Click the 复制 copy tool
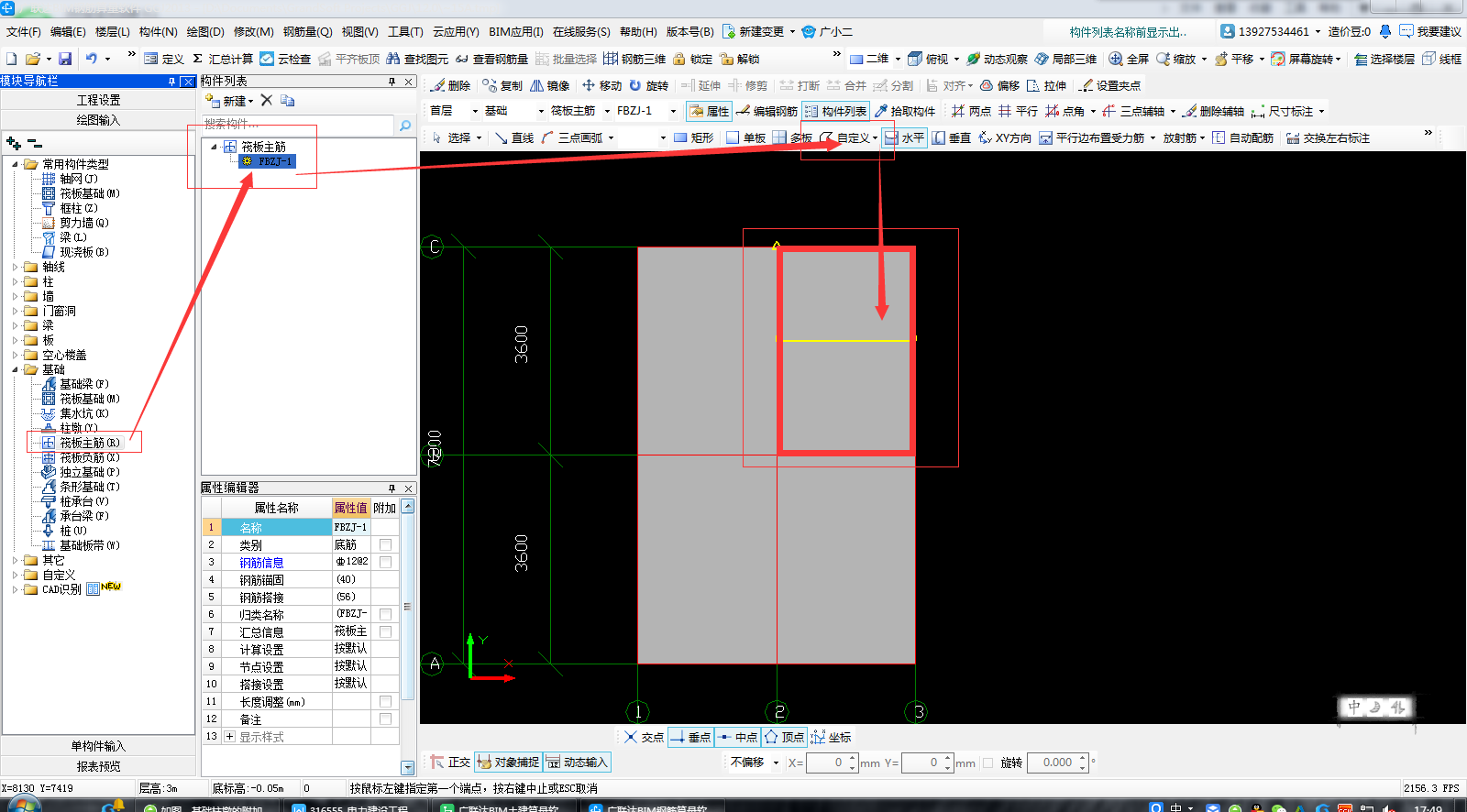Screen dimensions: 1467x812 tap(502, 85)
